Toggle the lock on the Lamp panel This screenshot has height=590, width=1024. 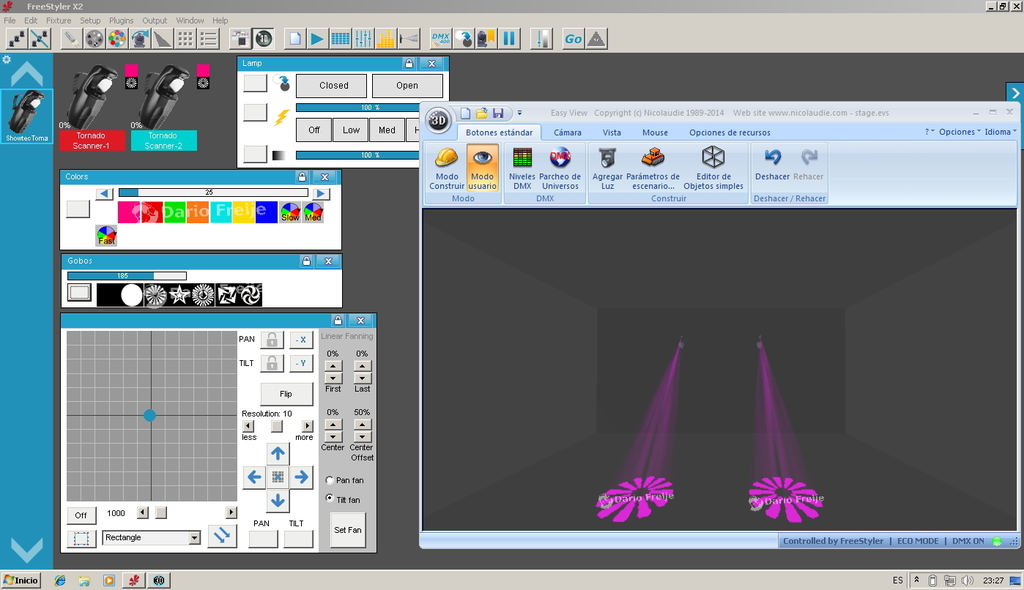tap(409, 63)
